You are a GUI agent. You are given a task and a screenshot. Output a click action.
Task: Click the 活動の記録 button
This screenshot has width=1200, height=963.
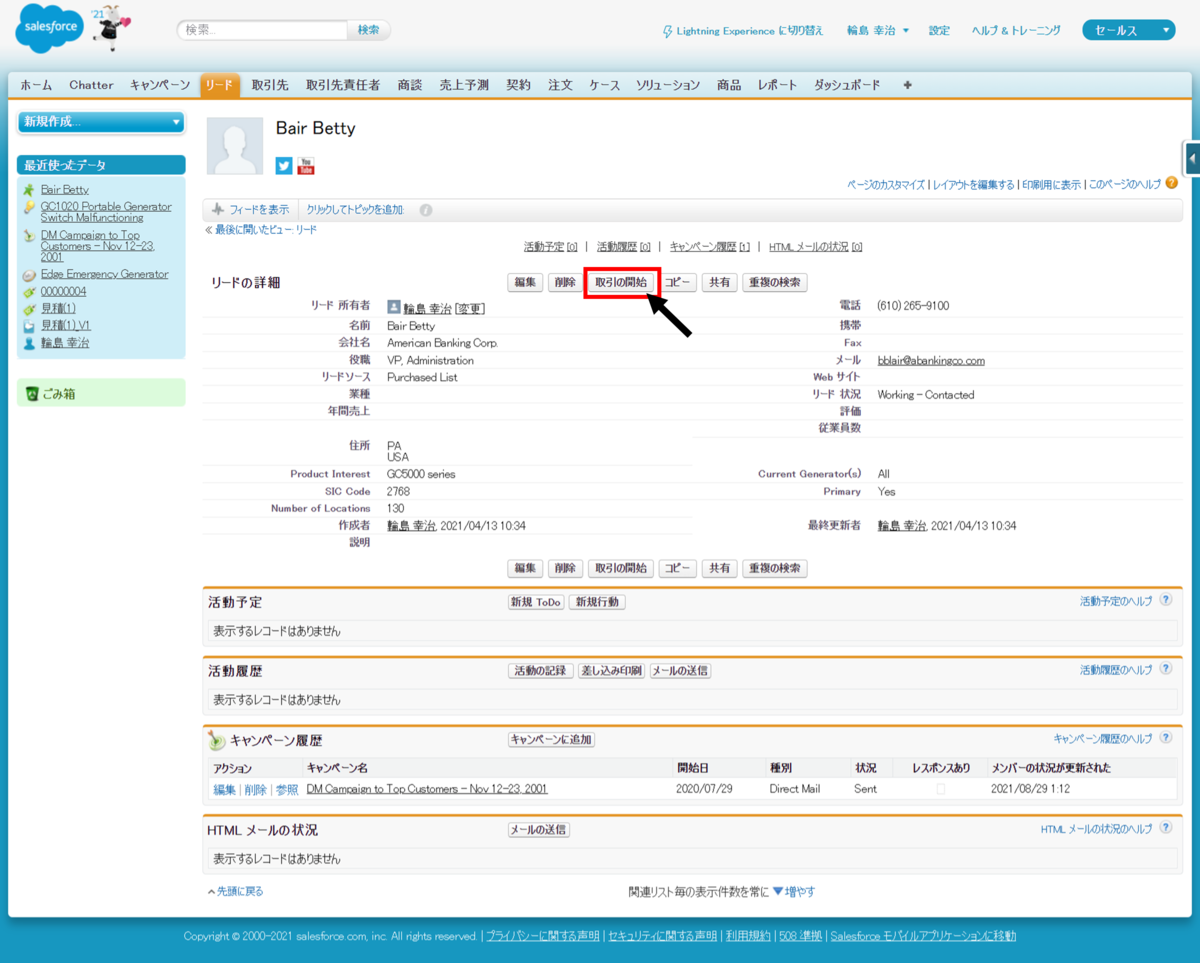pyautogui.click(x=541, y=671)
